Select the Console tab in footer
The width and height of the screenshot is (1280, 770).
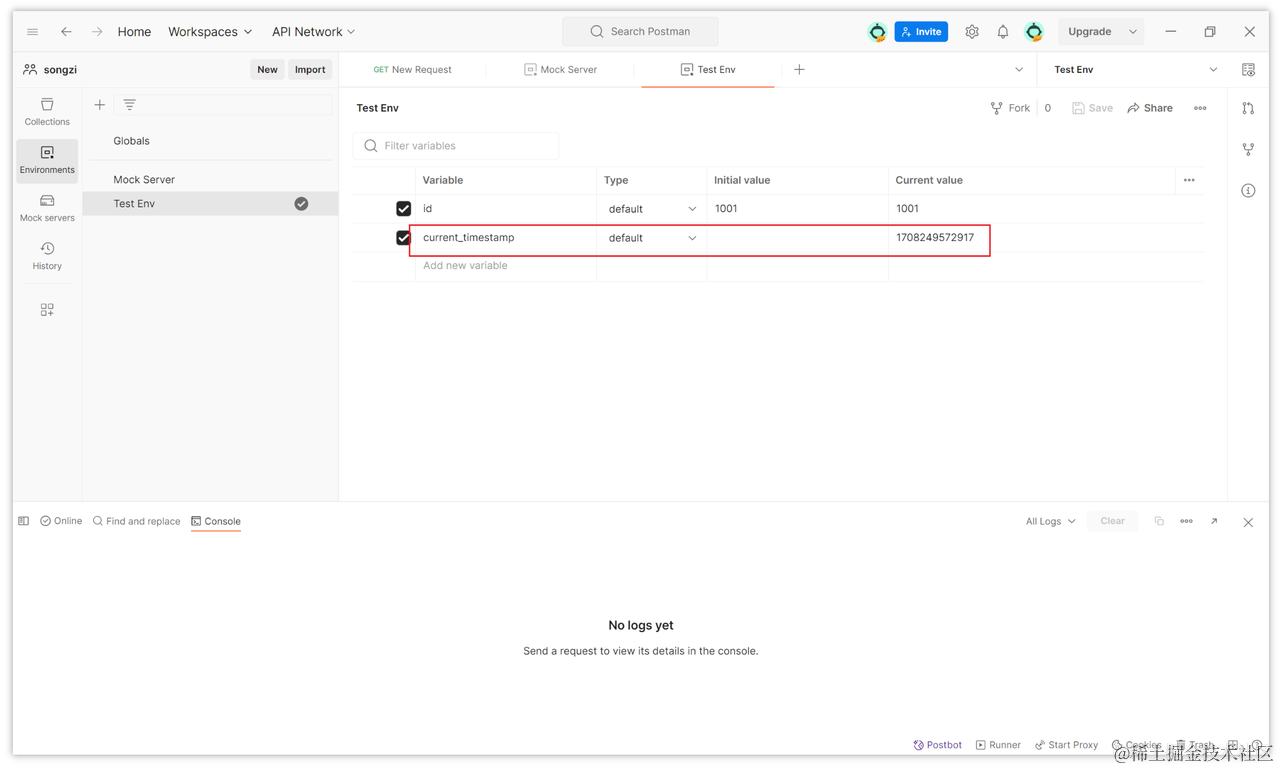(x=216, y=521)
